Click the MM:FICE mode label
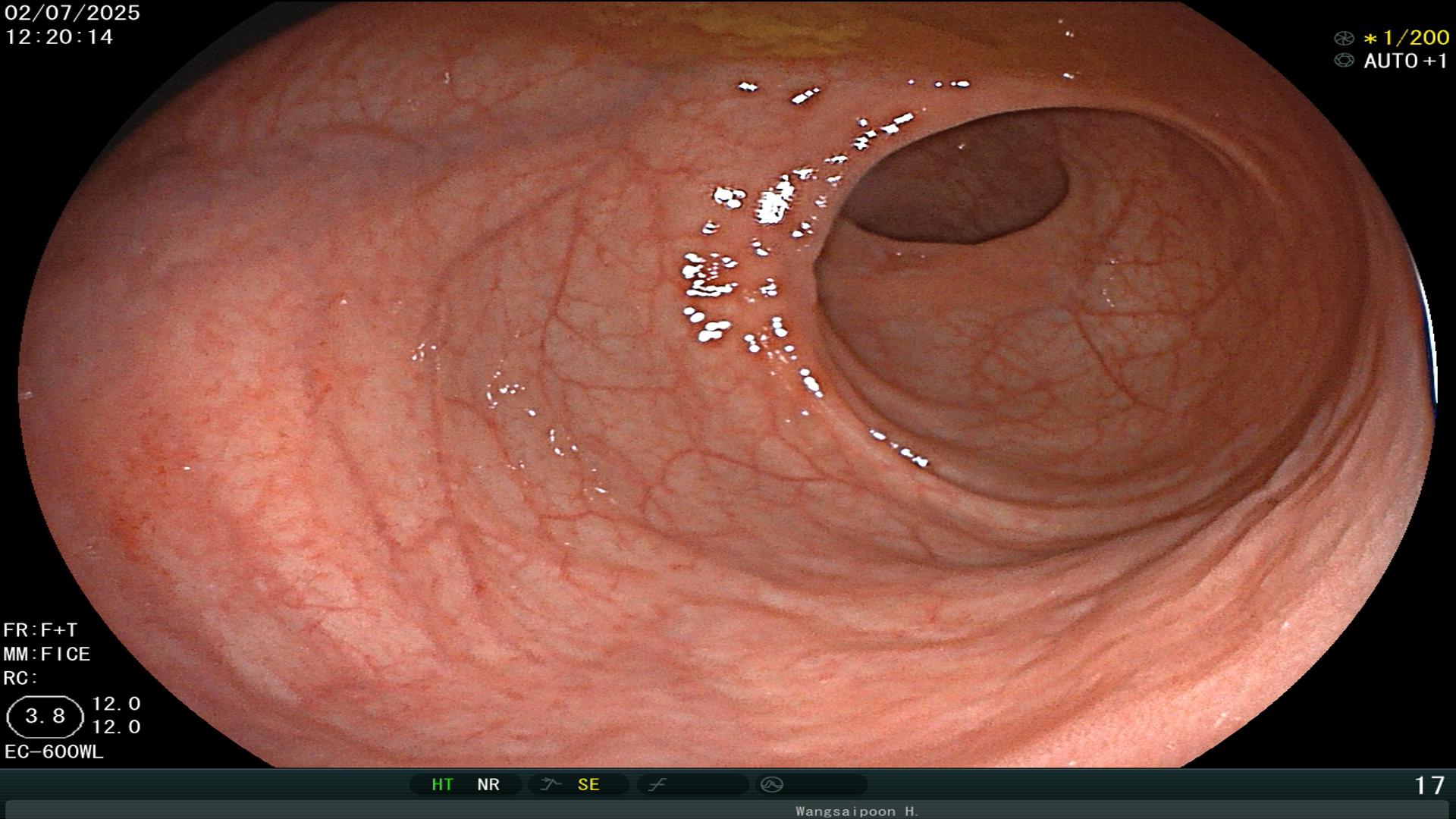1456x819 pixels. pos(47,654)
